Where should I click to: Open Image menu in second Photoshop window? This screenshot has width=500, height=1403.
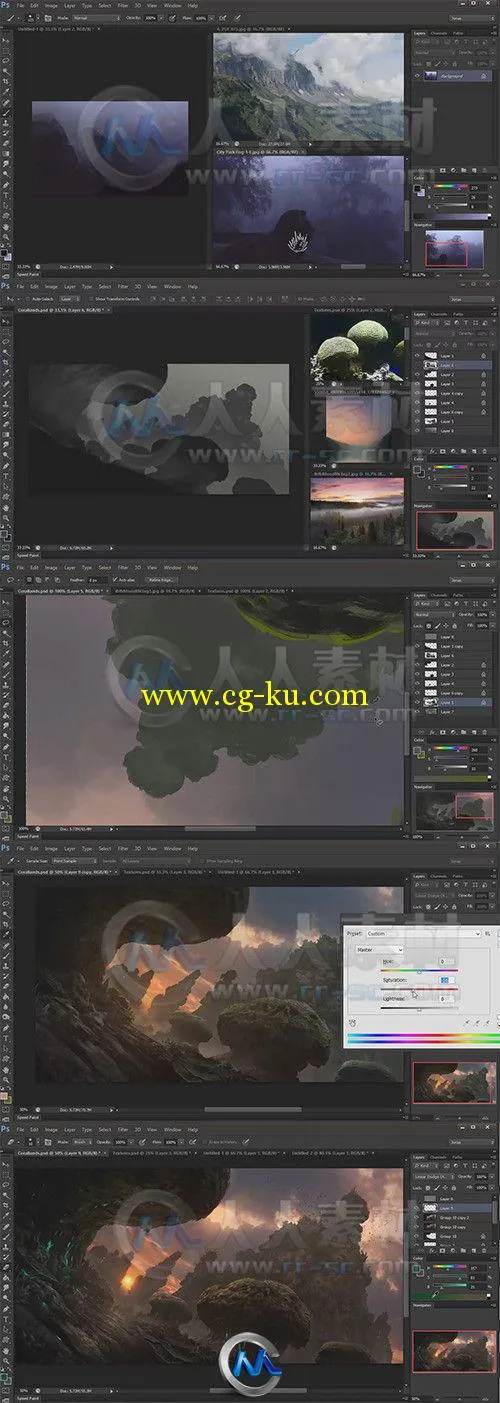[49, 286]
